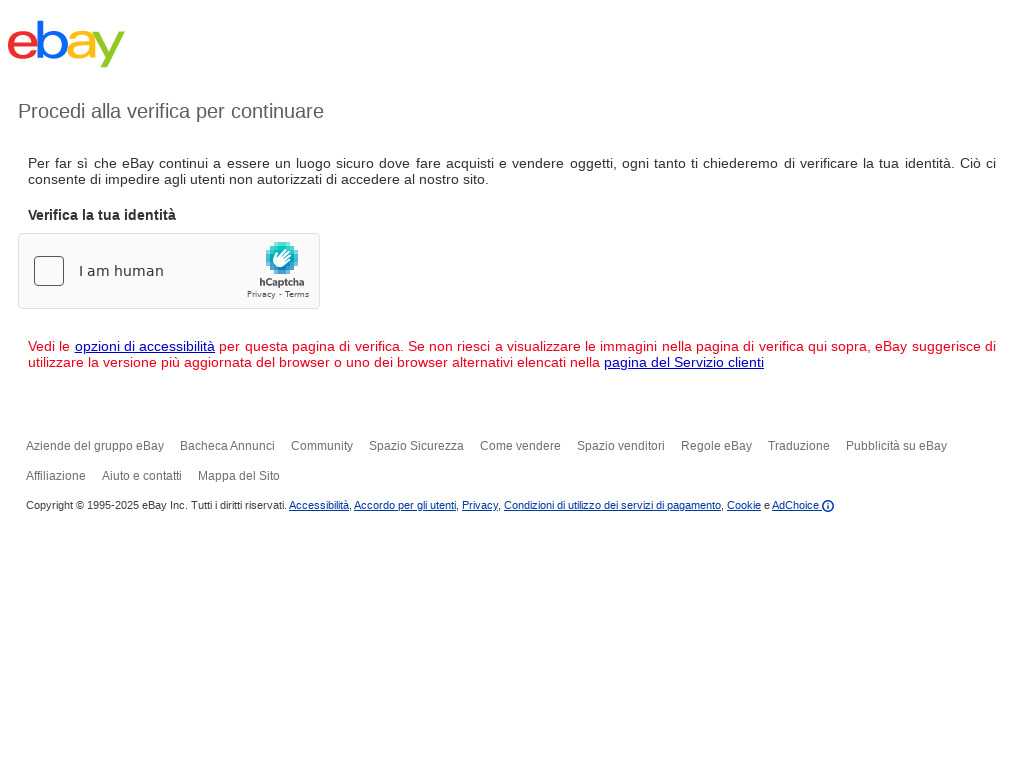Open pagina del Servizio clienti link

[684, 362]
